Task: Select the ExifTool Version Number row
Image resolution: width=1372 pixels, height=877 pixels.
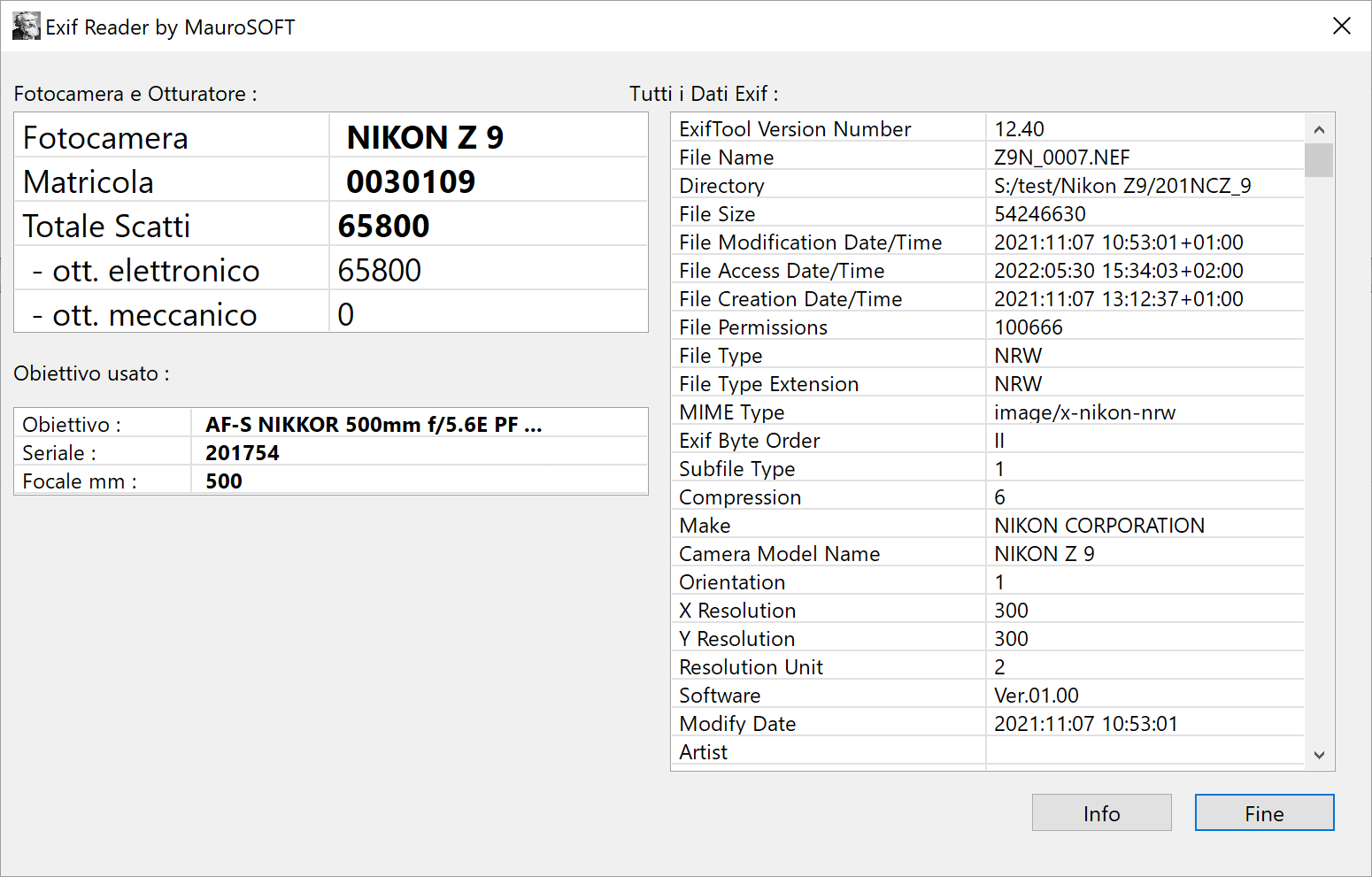Action: (x=988, y=129)
